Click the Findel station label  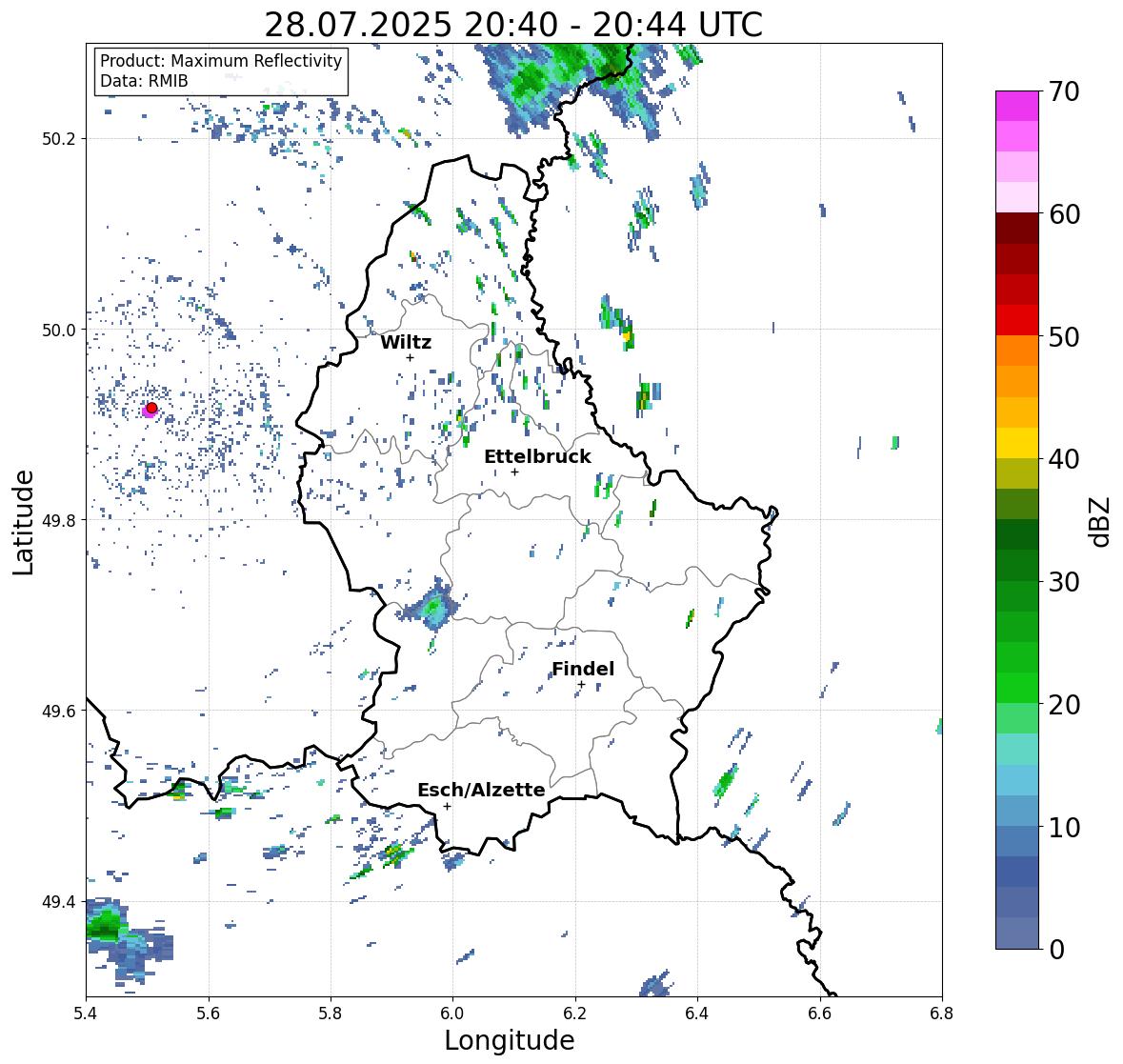click(x=583, y=669)
